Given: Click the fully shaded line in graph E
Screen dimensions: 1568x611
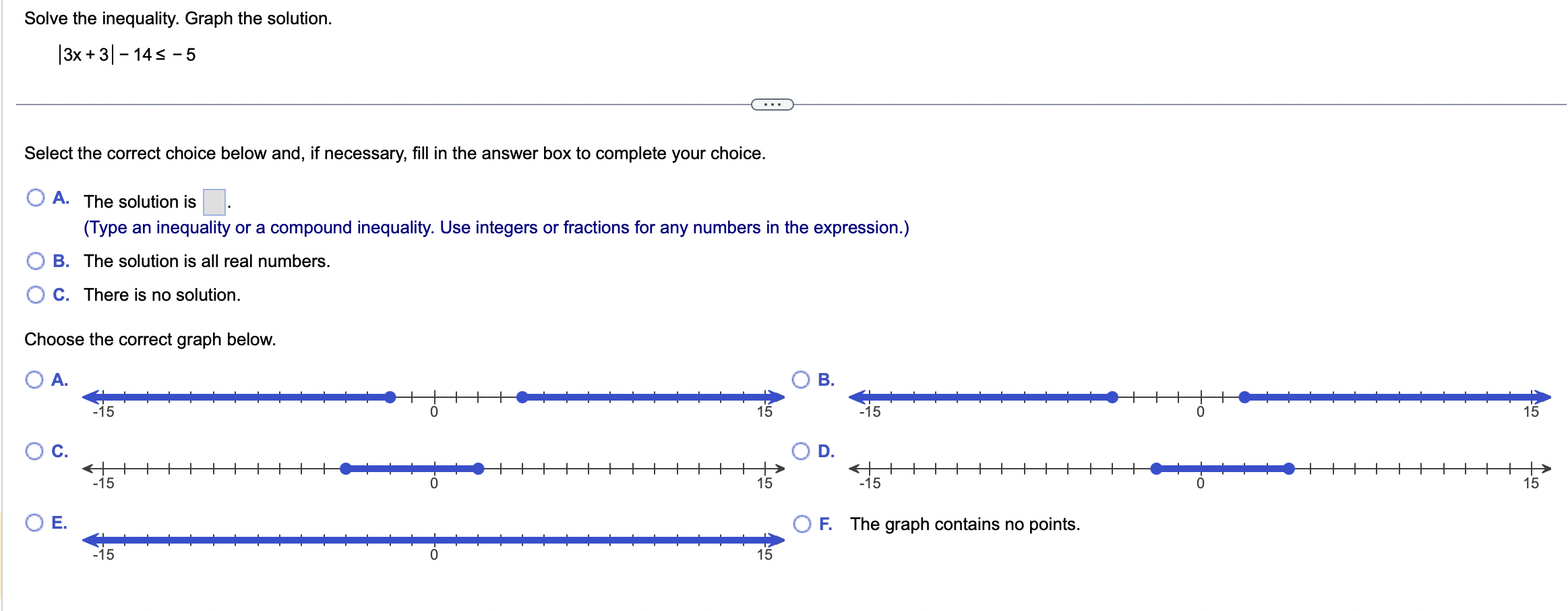Looking at the screenshot, I should click(x=431, y=540).
